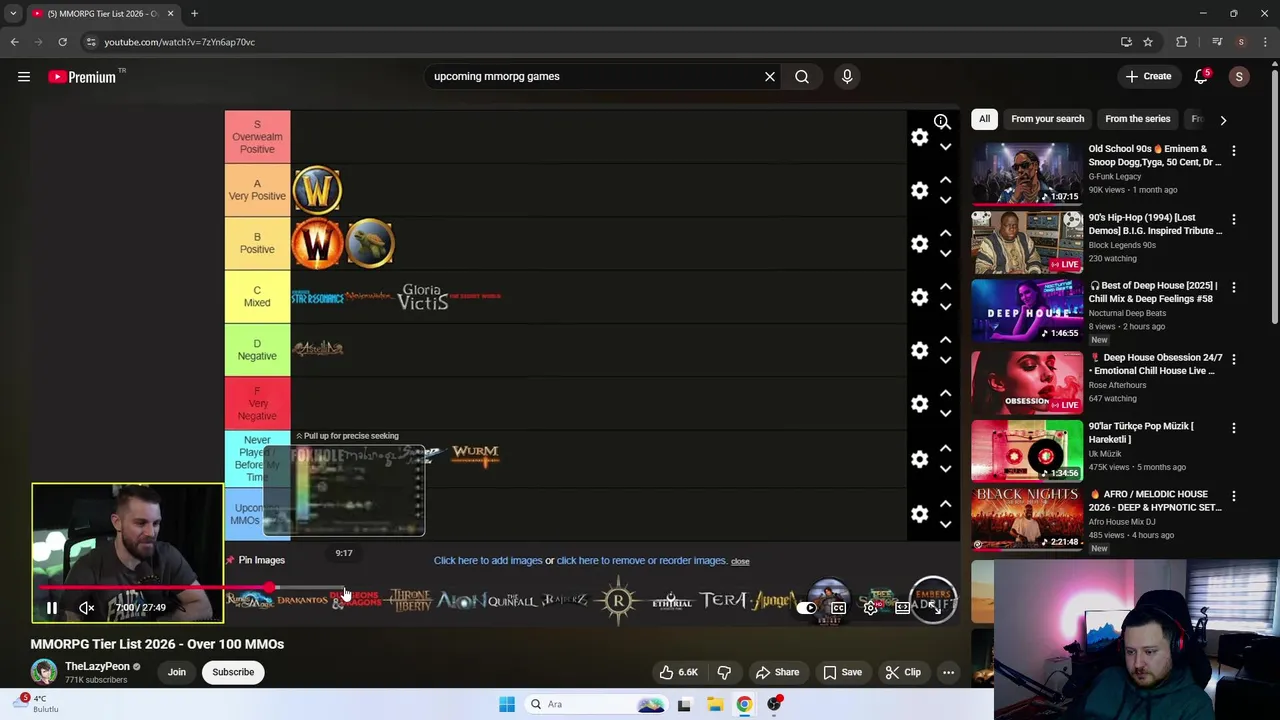Click Create button in YouTube header
Screen dimensions: 1280x720
1147,76
